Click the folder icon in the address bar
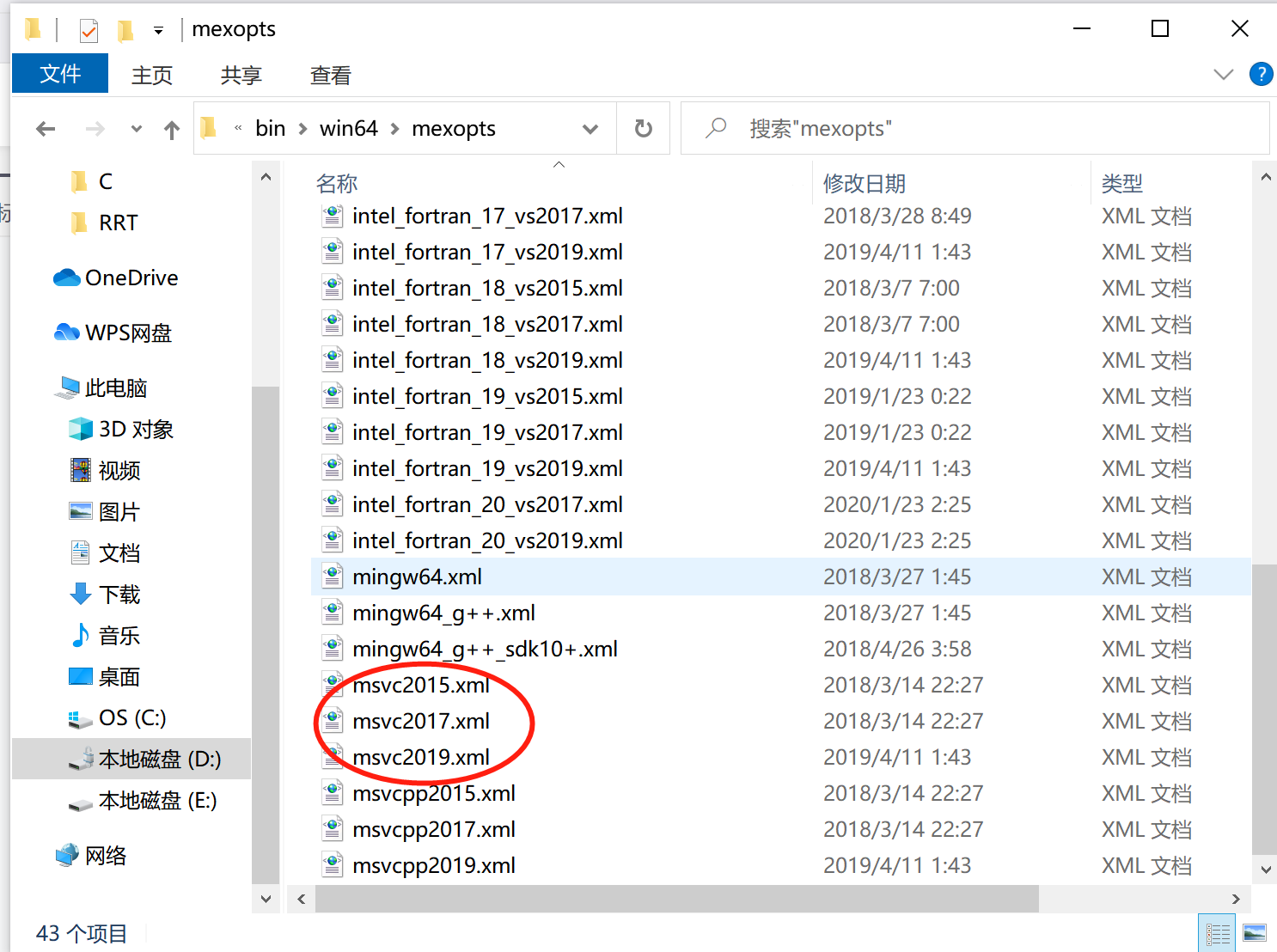The height and width of the screenshot is (952, 1277). point(208,127)
